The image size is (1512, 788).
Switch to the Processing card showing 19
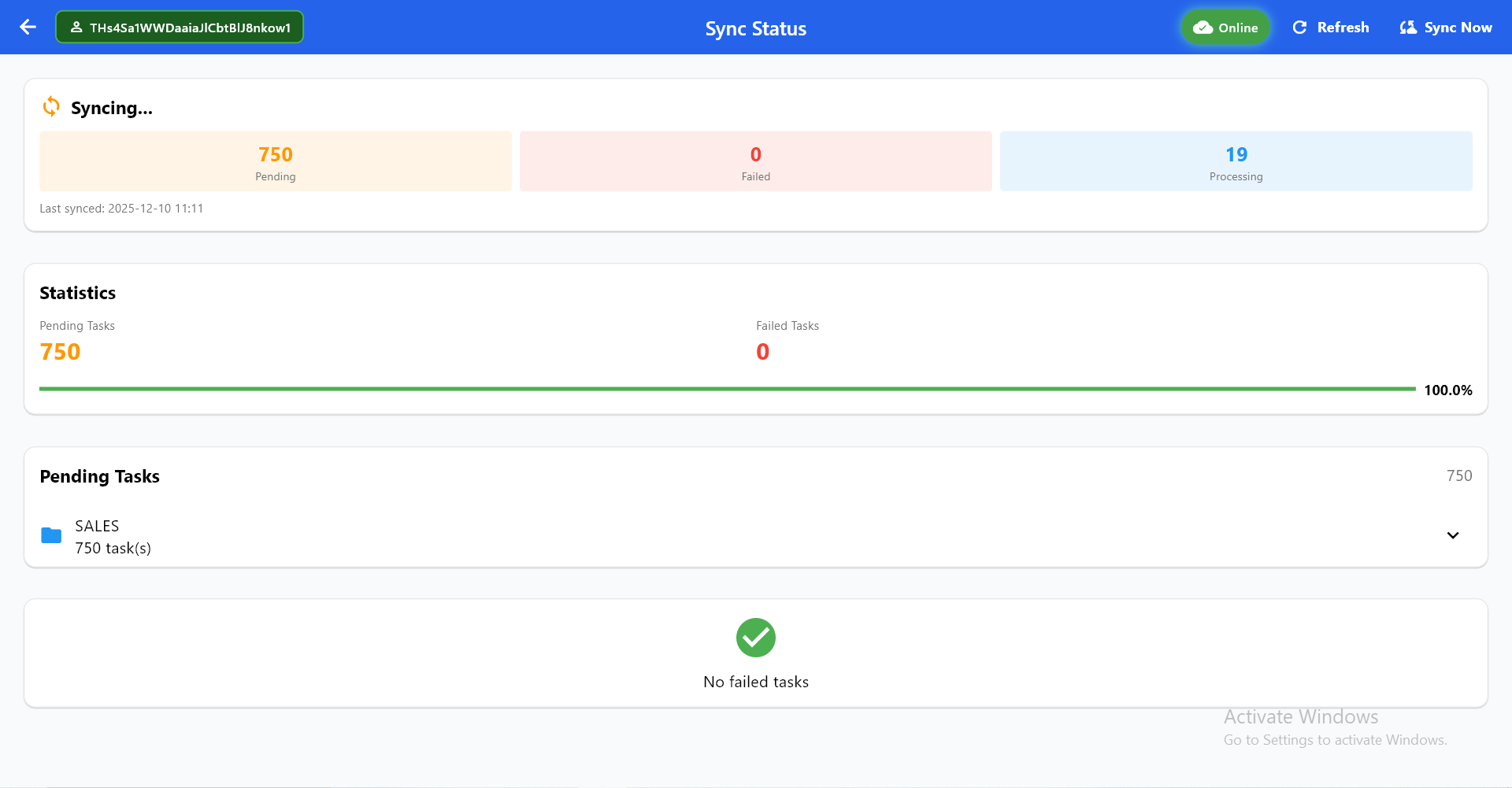(1236, 161)
